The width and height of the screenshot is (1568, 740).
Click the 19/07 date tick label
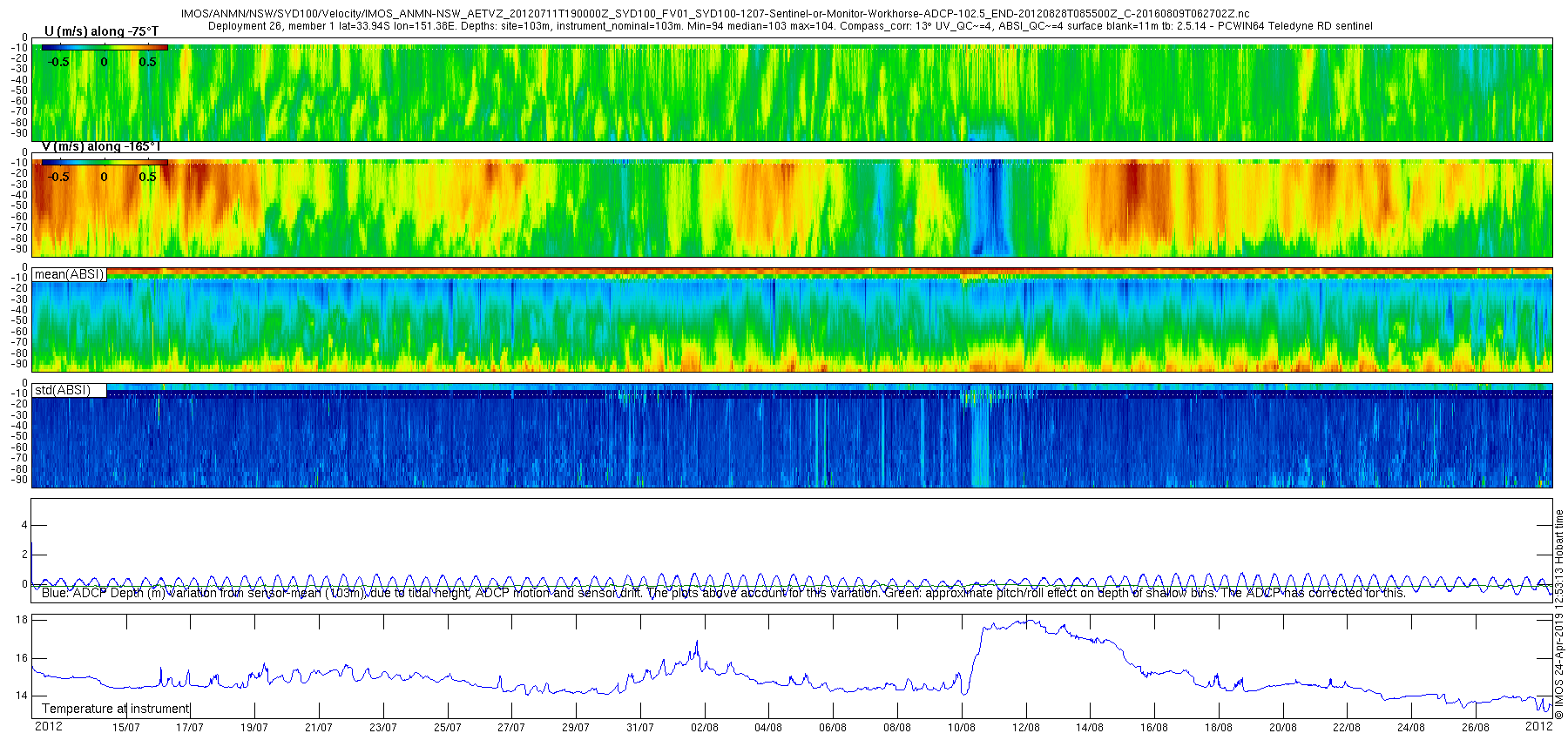[254, 728]
